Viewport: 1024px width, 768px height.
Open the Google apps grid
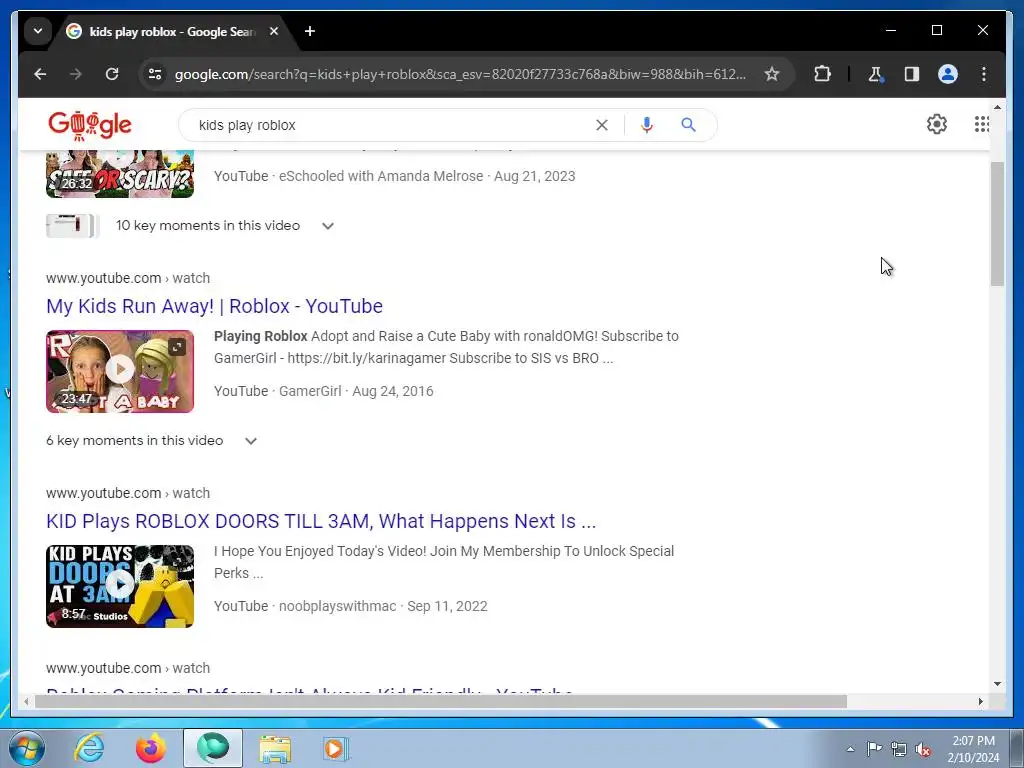pos(981,124)
